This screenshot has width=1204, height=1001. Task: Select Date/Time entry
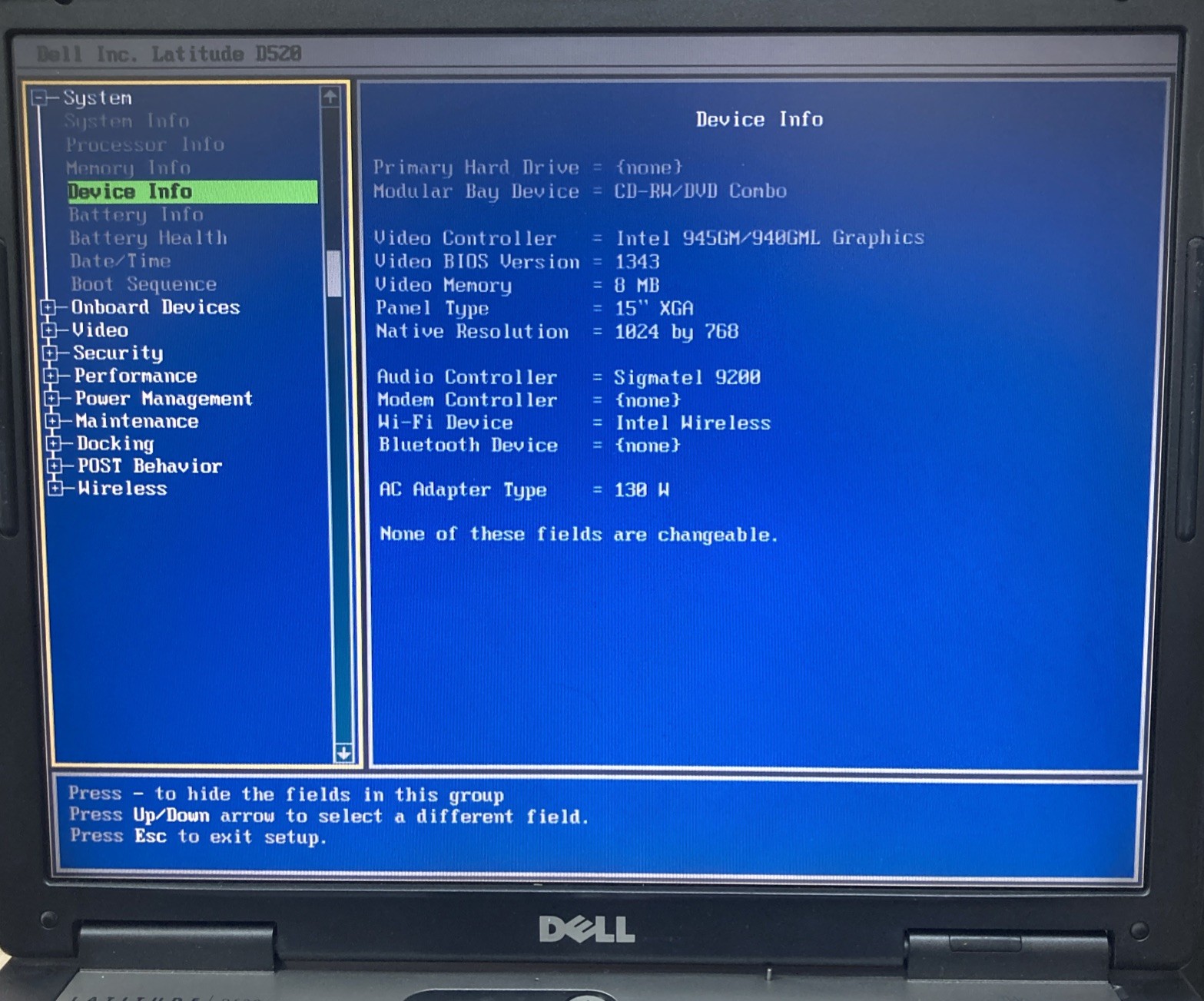point(121,261)
